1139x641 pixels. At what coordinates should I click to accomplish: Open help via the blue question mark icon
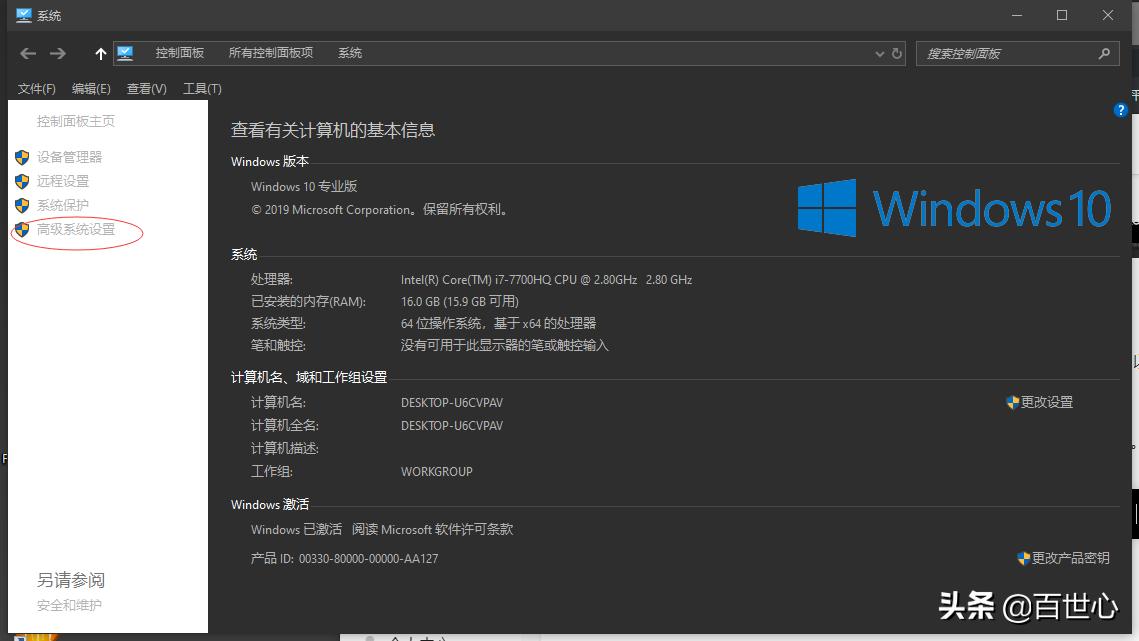pos(1120,110)
